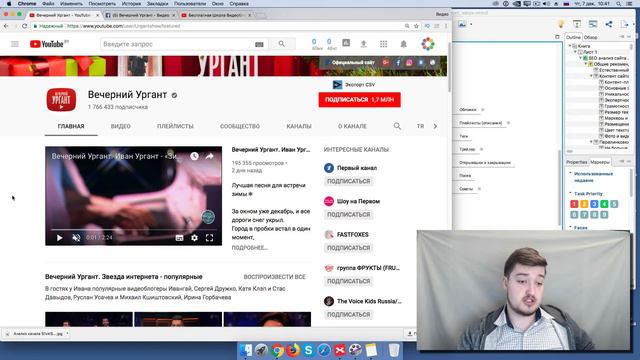The height and width of the screenshot is (360, 640).
Task: Open the Официальный сайт banner link
Action: coord(353,62)
